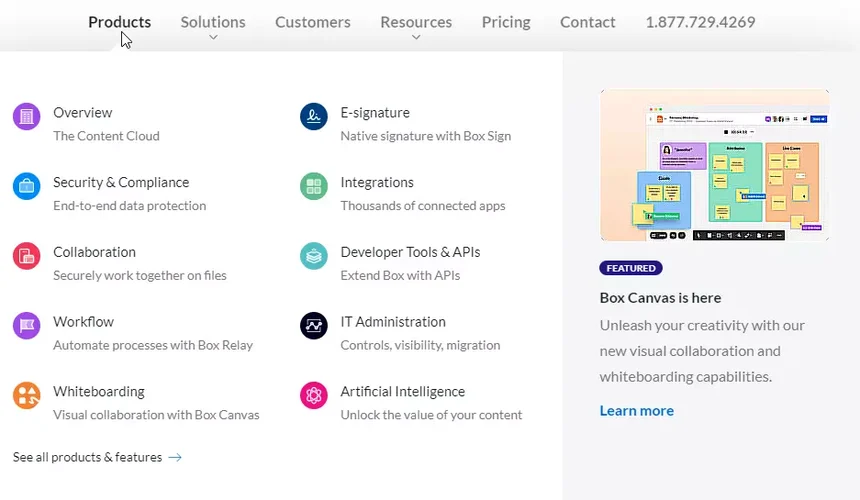Viewport: 860px width, 500px height.
Task: Open the Collaboration product link
Action: click(x=94, y=252)
